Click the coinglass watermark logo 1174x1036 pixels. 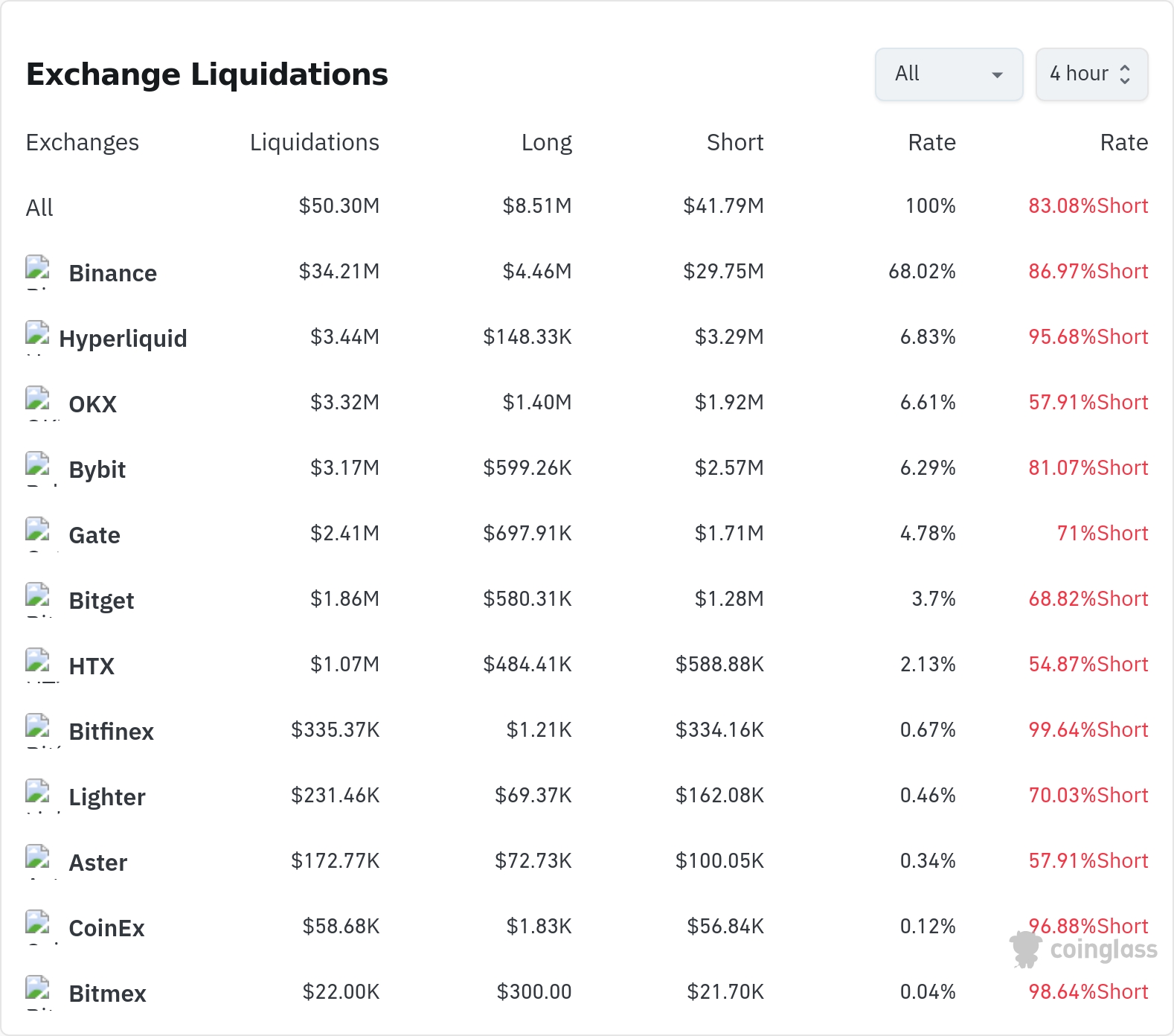[1083, 950]
